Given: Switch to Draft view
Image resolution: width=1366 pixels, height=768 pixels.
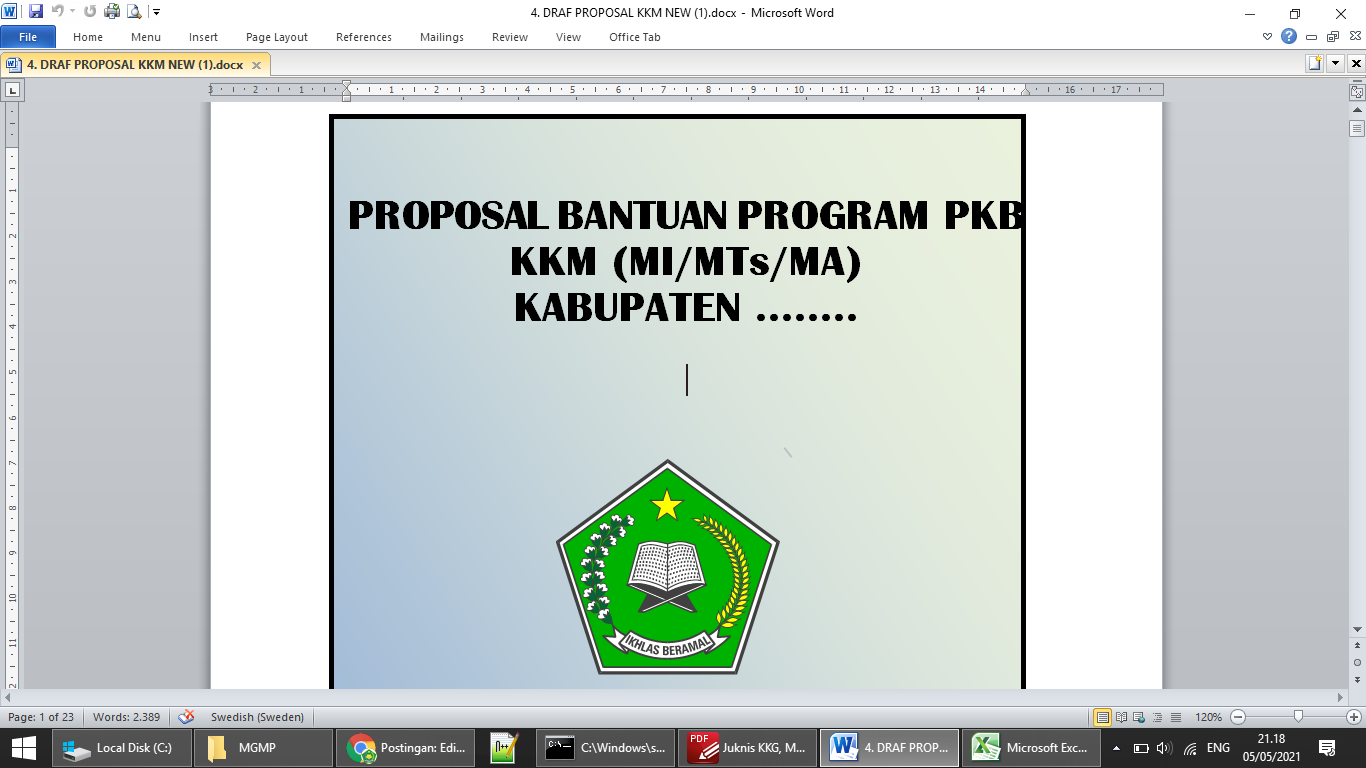Looking at the screenshot, I should click(1176, 717).
